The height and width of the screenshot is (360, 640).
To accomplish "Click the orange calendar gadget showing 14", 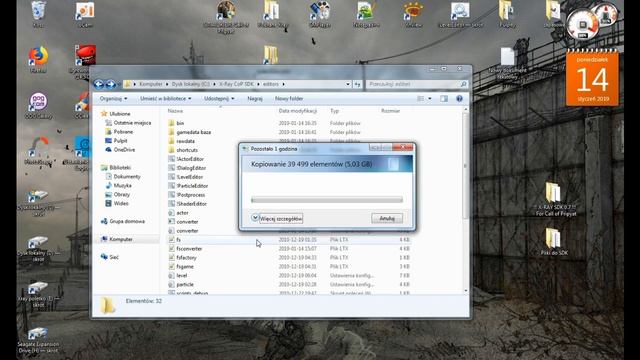I will click(592, 78).
